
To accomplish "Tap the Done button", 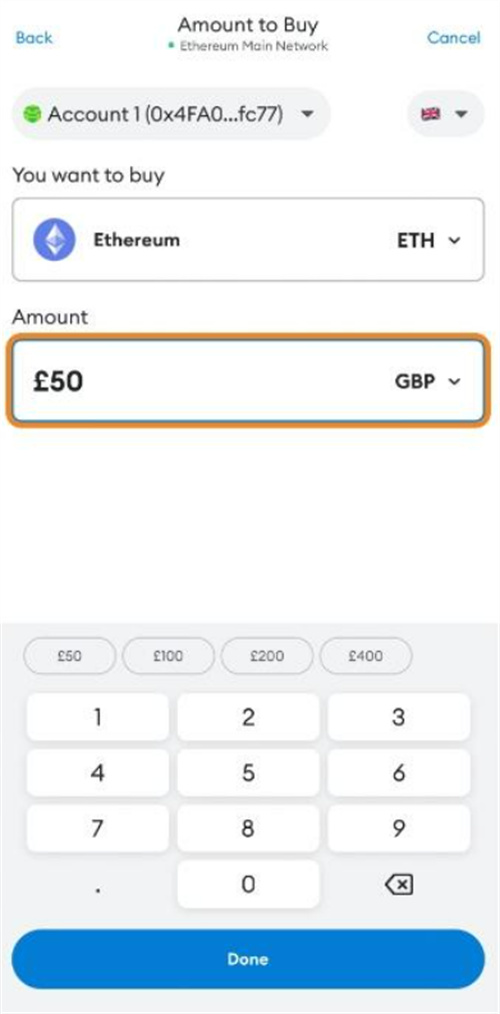I will tap(248, 959).
